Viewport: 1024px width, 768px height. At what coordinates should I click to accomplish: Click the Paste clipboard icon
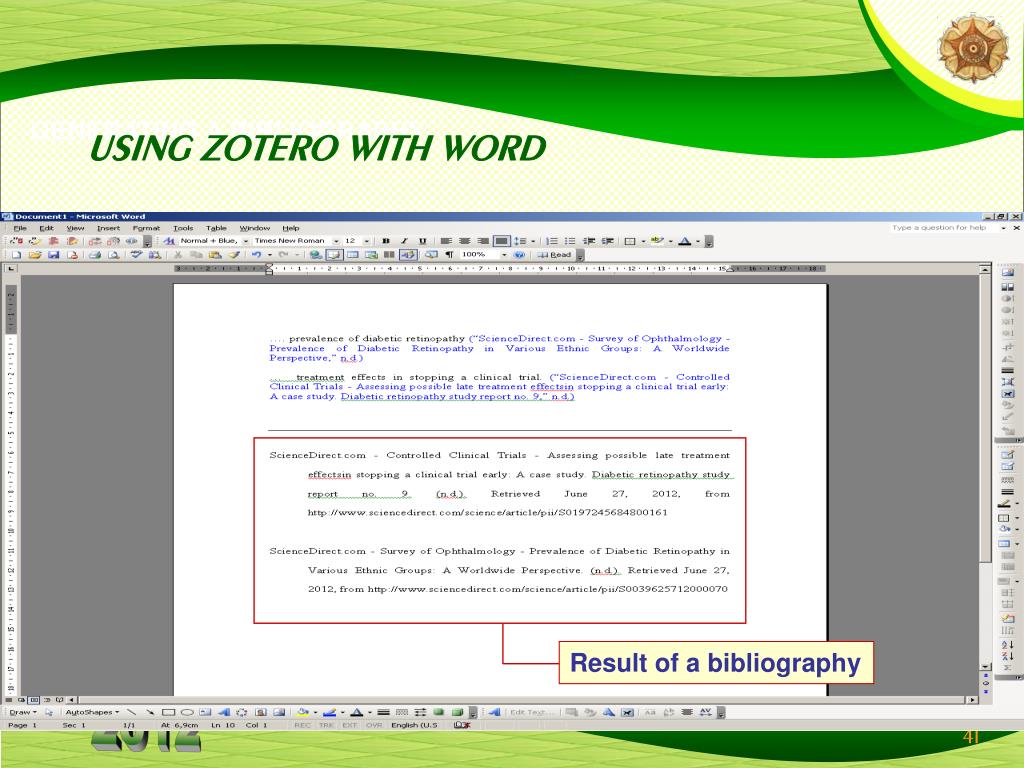[214, 255]
